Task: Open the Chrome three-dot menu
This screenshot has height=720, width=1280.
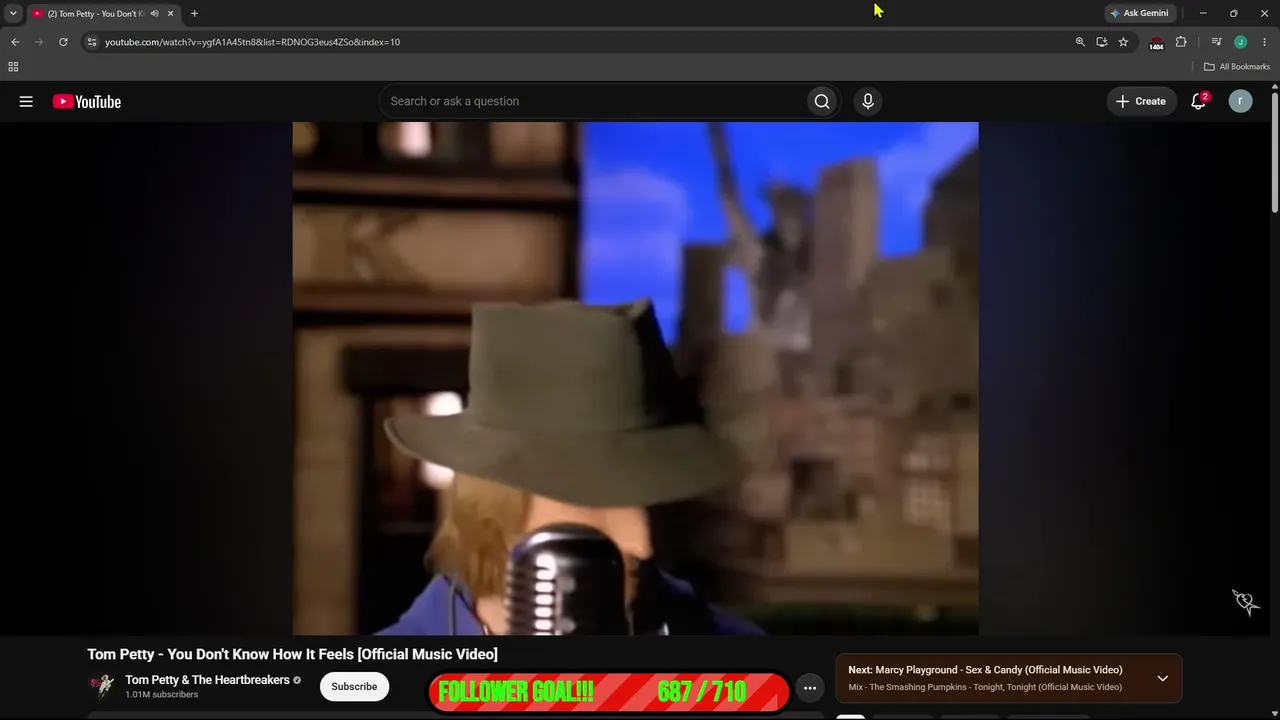Action: coord(1265,42)
